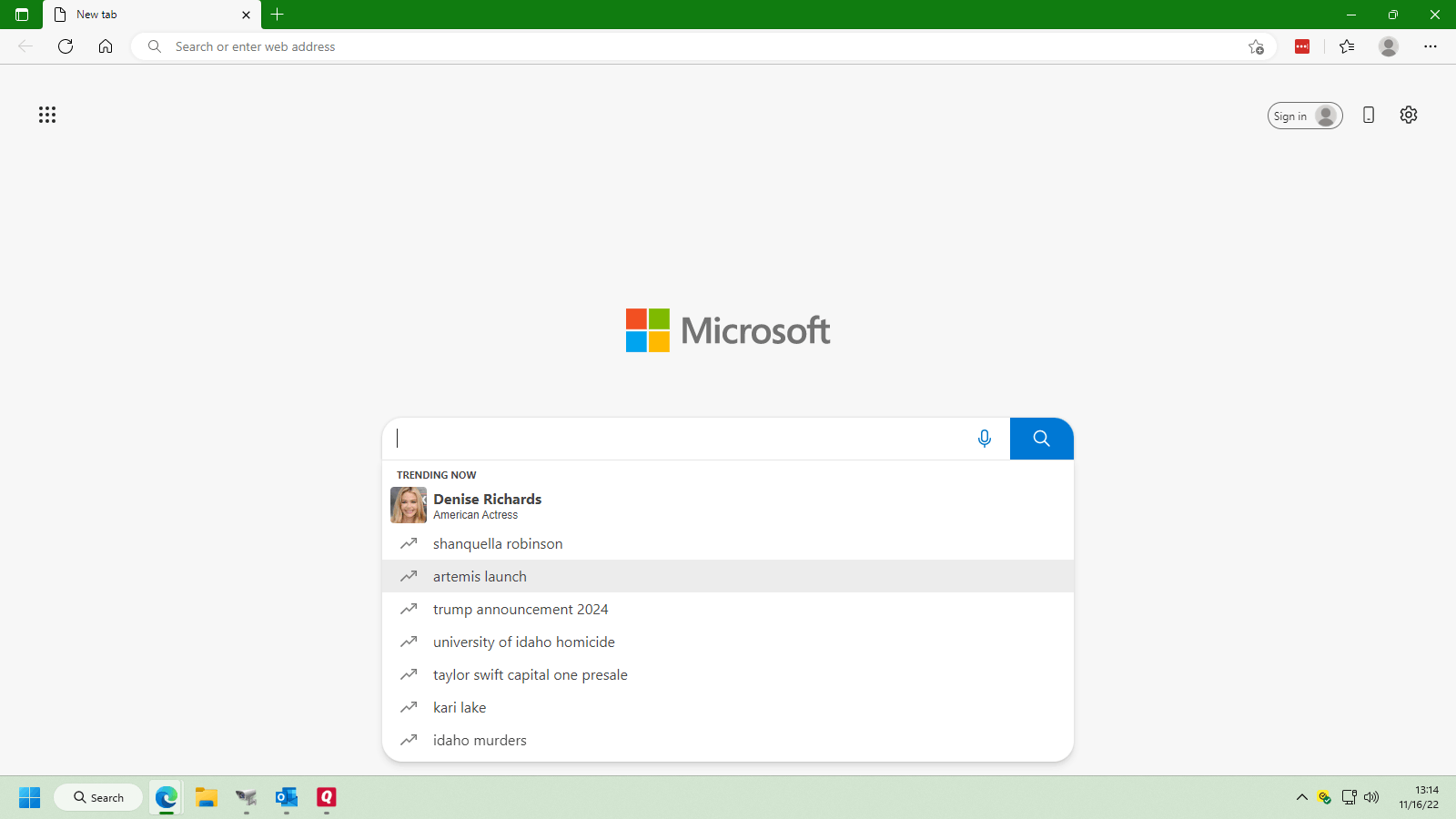This screenshot has width=1456, height=819.
Task: Open the red Q app on taskbar
Action: point(327,797)
